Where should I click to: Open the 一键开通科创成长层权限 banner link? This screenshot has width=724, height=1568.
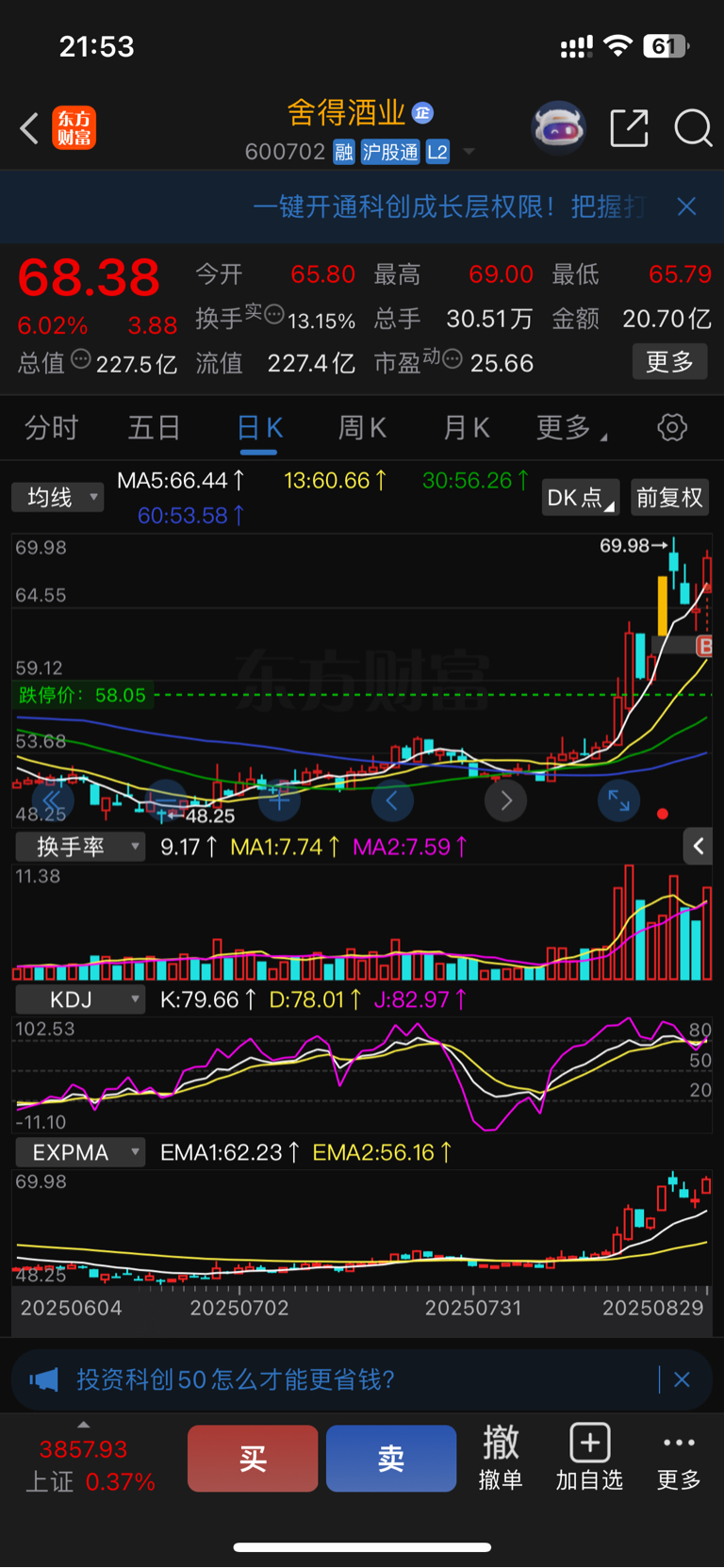[x=449, y=206]
